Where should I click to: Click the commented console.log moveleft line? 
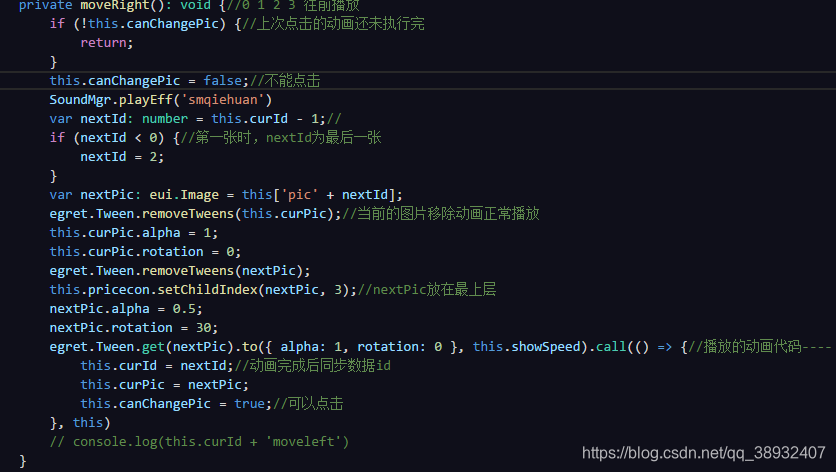click(199, 442)
